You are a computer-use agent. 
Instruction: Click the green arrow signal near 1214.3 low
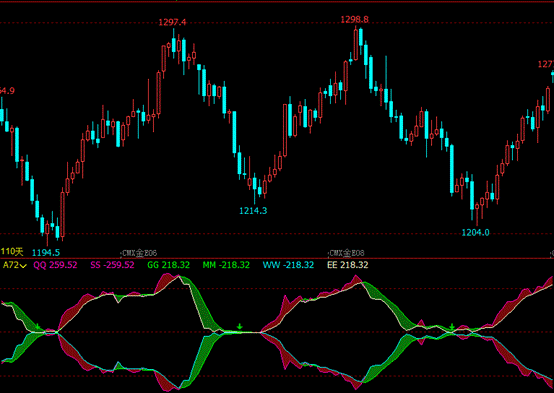(240, 326)
